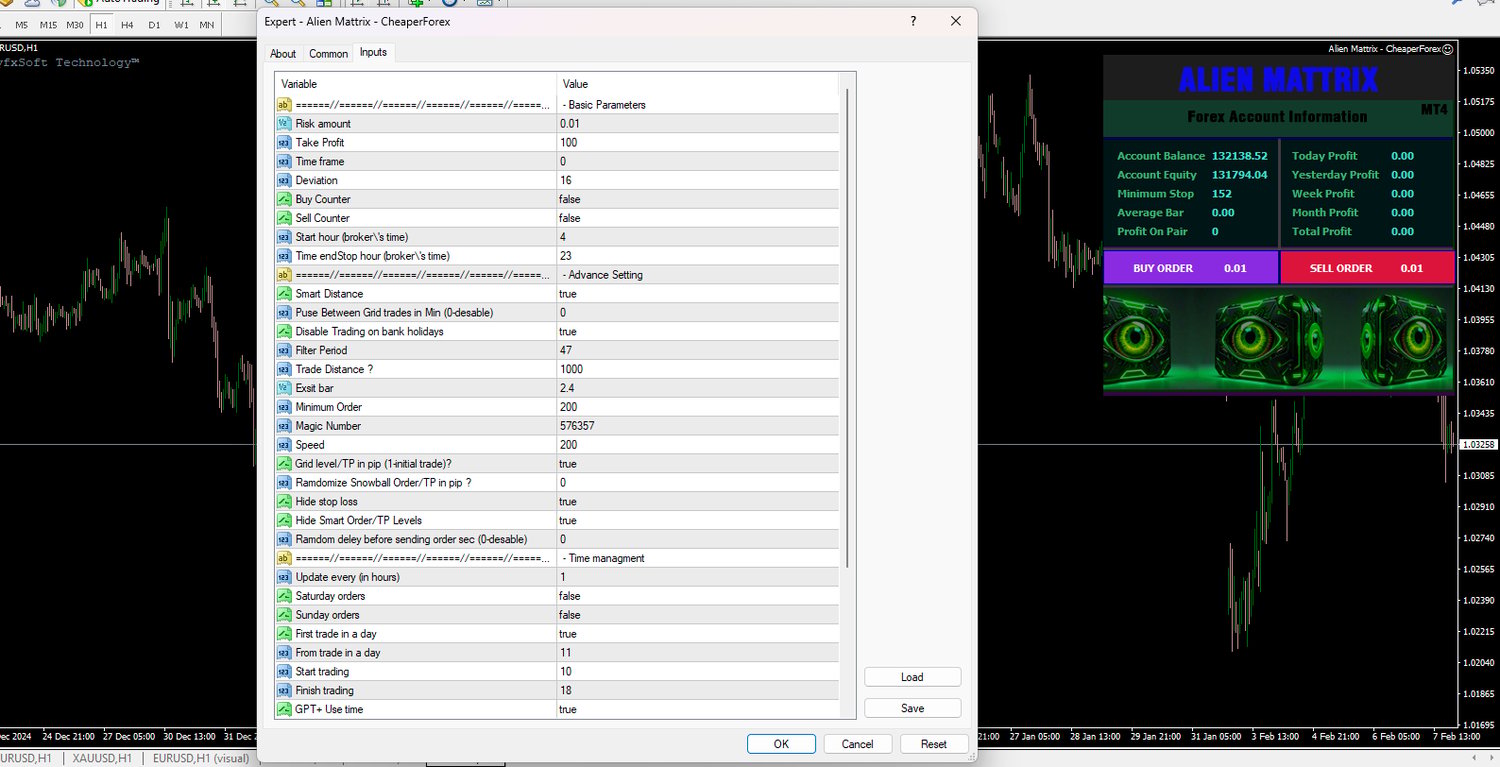The height and width of the screenshot is (767, 1500).
Task: Click the purple BUY ORDER button
Action: click(x=1190, y=268)
